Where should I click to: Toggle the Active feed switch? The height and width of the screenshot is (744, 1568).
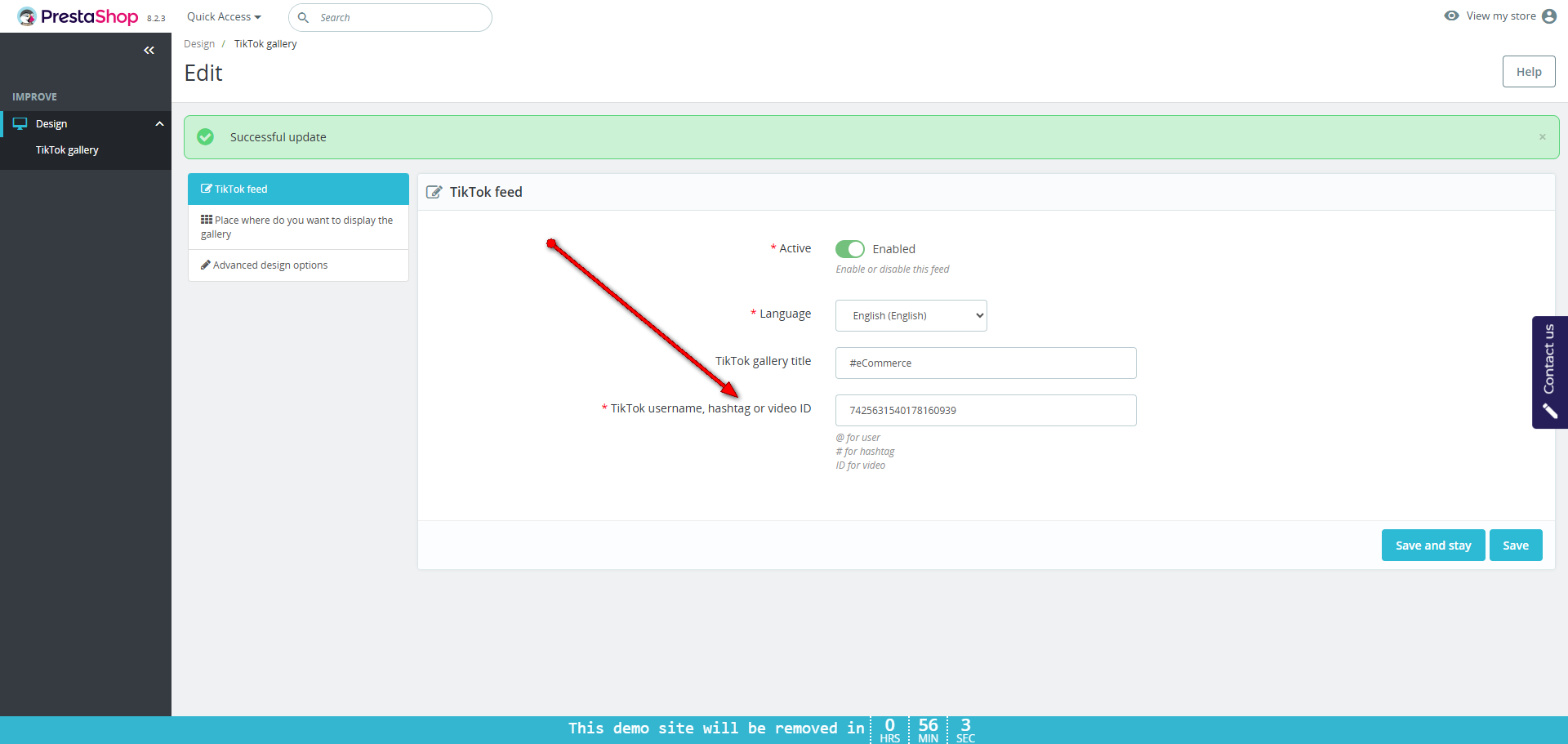point(850,249)
